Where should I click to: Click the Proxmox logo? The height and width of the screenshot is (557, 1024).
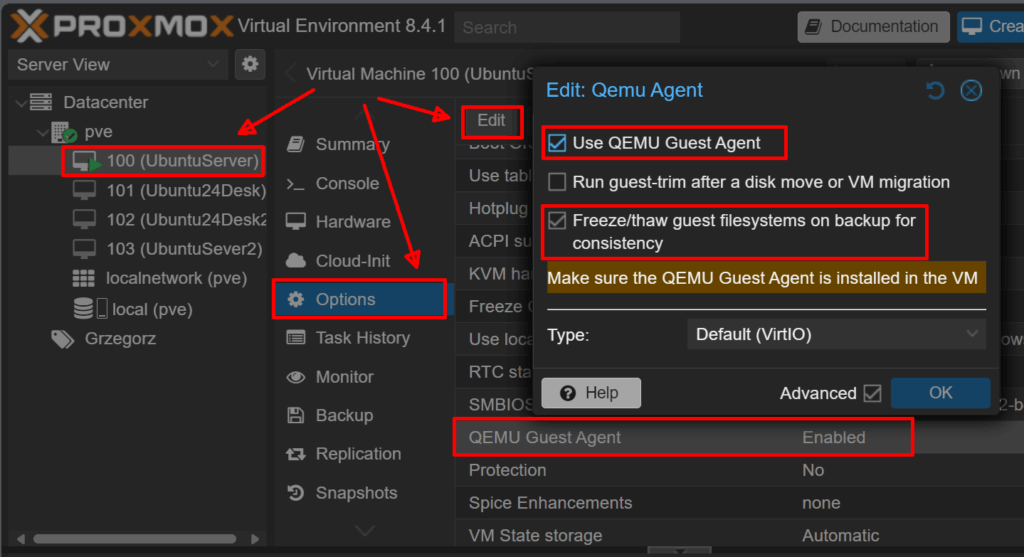122,26
